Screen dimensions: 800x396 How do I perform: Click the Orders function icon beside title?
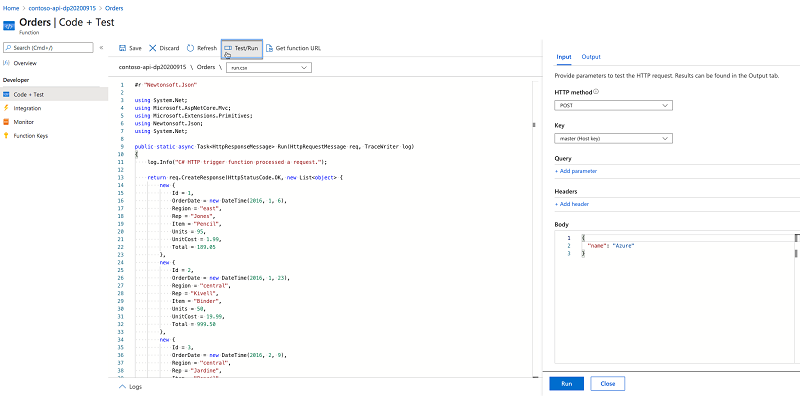(x=9, y=26)
